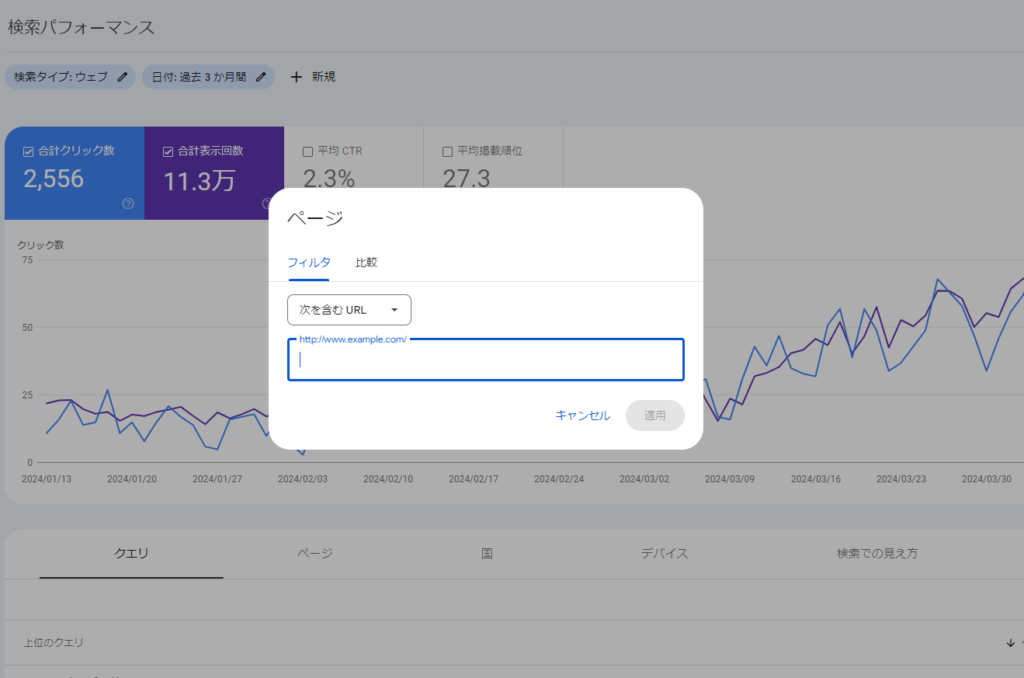1024x678 pixels.
Task: Open the 次を含む URL dropdown
Action: click(x=348, y=310)
